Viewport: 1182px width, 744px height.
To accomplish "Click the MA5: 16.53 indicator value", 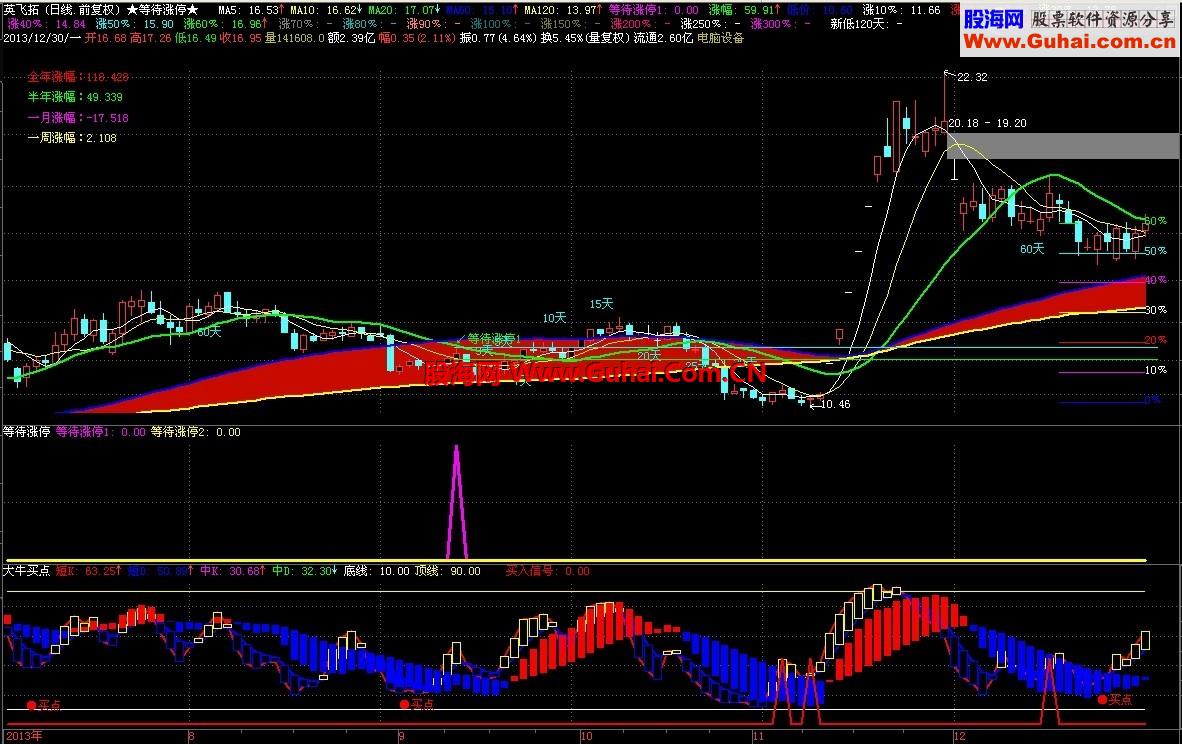I will click(251, 10).
